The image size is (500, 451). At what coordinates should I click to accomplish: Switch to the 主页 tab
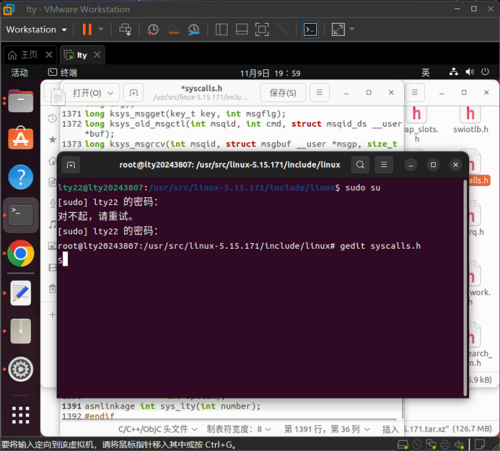coord(23,55)
